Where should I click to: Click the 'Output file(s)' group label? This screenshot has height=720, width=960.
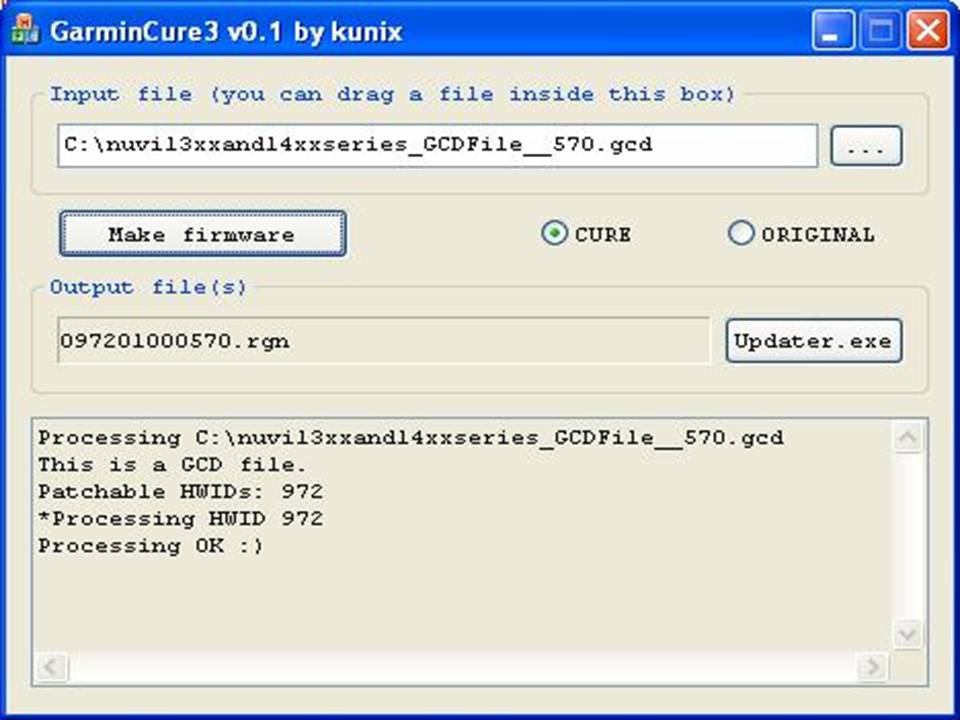point(148,287)
